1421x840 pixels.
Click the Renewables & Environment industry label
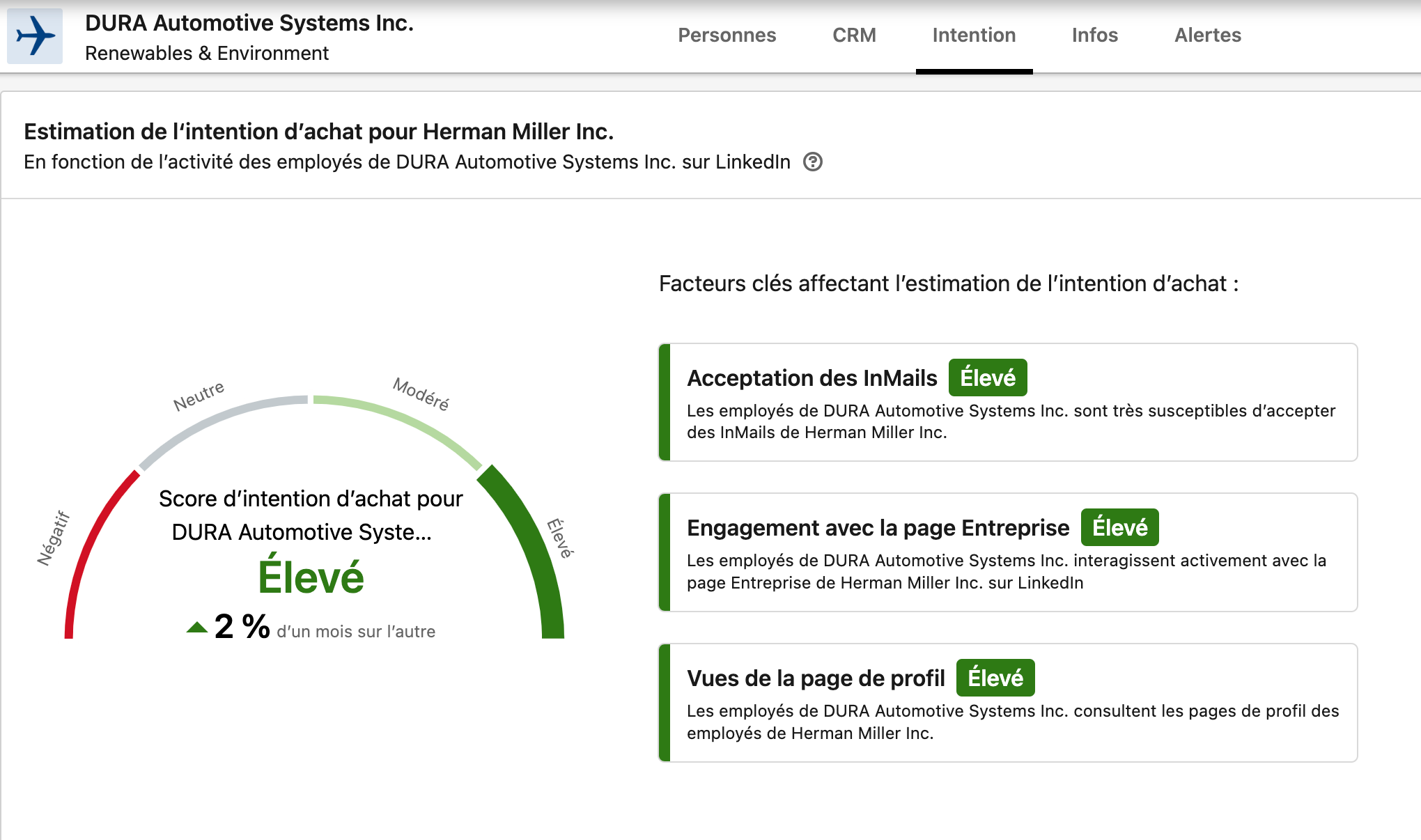click(207, 53)
